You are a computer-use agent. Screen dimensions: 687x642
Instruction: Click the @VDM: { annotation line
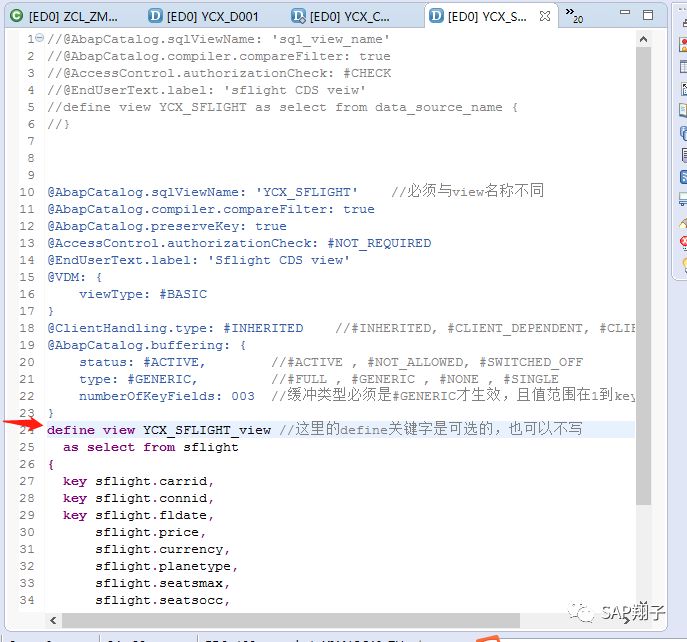coord(74,277)
